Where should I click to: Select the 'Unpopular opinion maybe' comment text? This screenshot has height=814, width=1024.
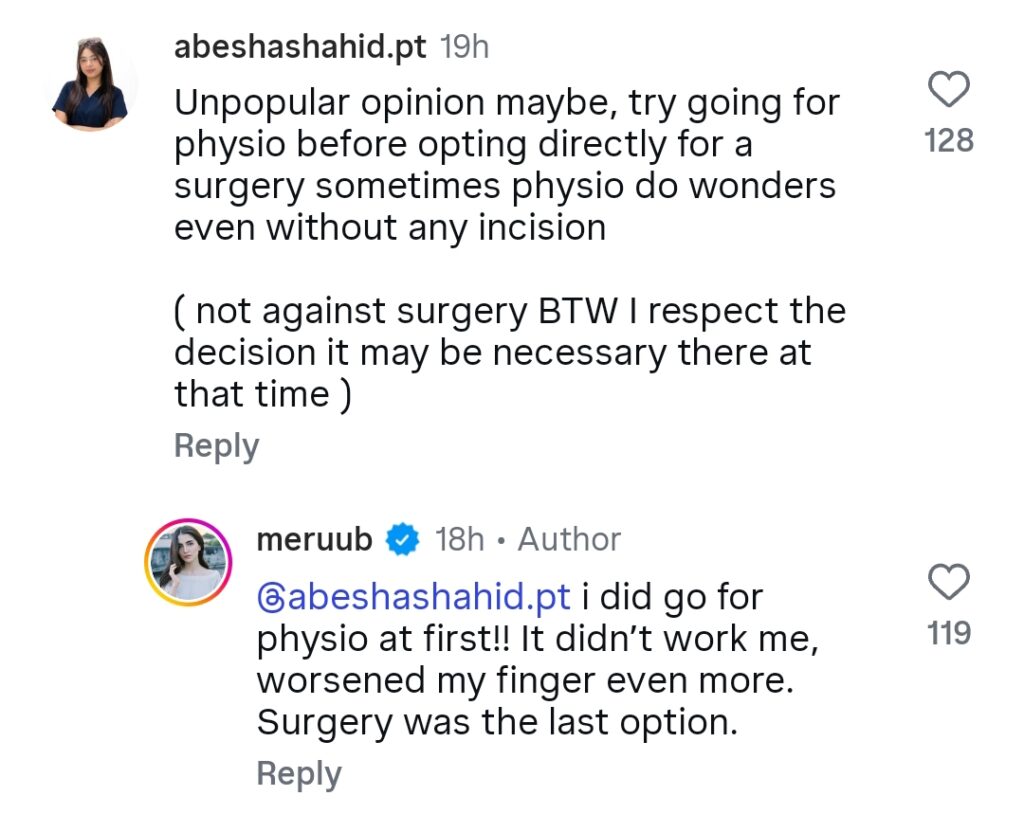pyautogui.click(x=506, y=165)
